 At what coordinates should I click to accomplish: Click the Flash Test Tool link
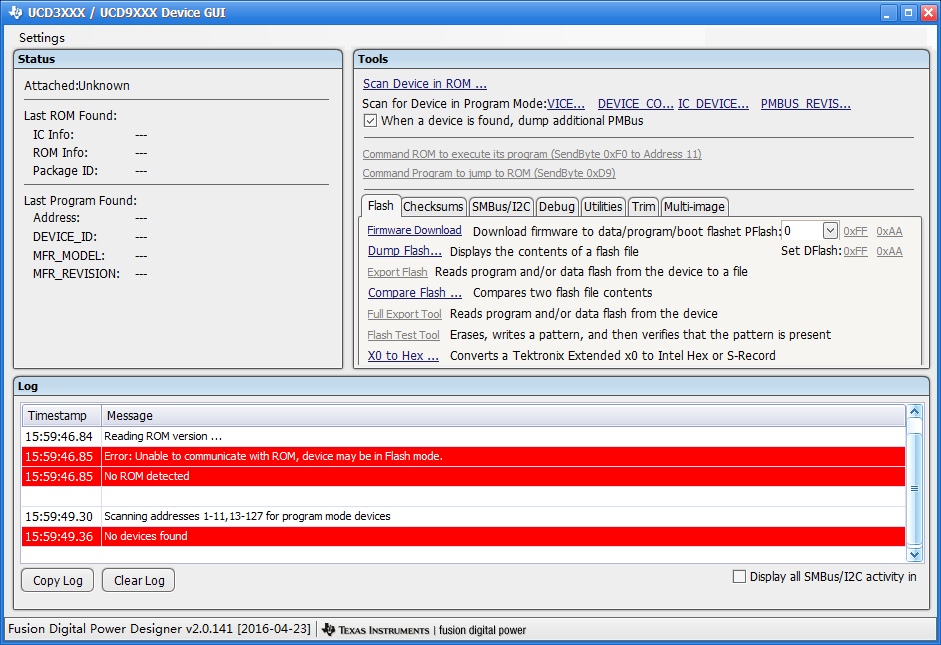click(x=403, y=335)
